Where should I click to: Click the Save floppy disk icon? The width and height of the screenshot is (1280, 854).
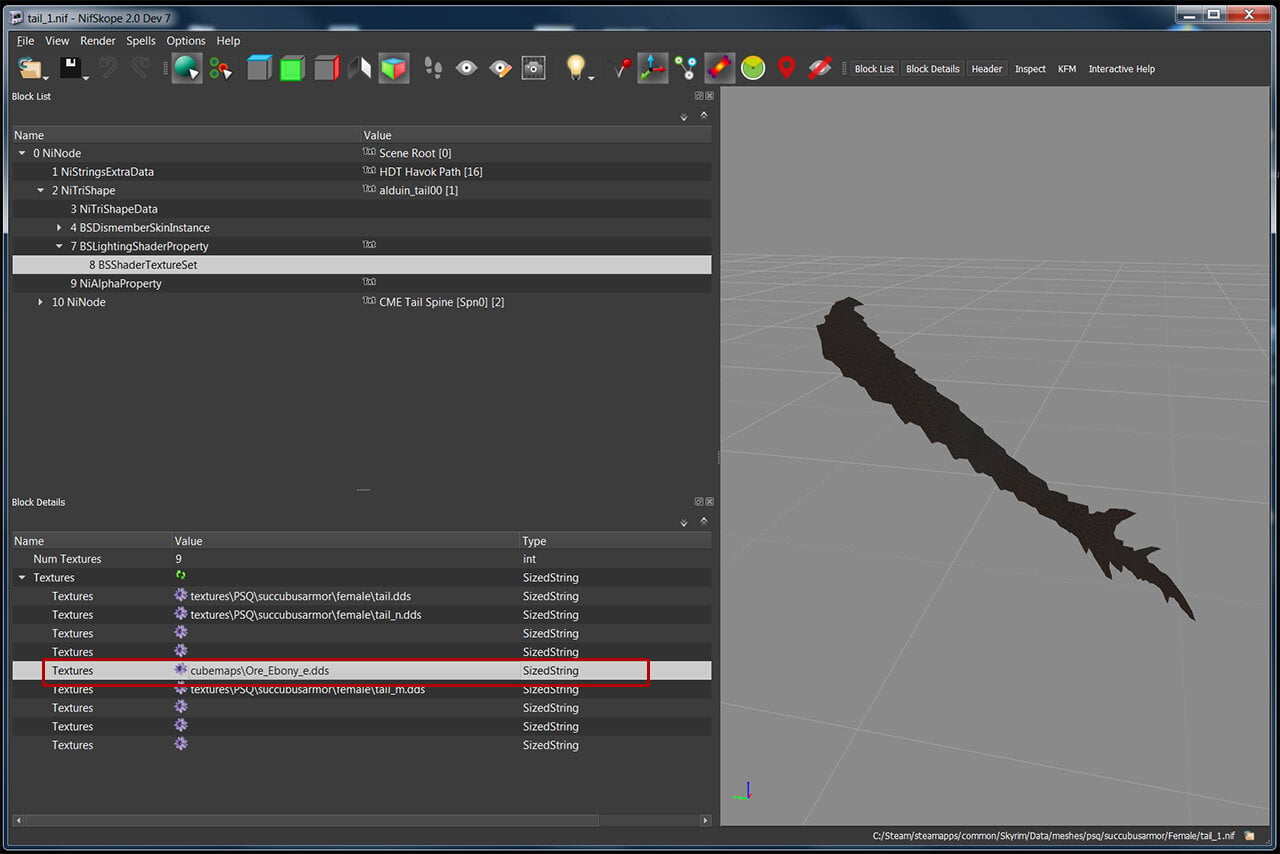(70, 68)
